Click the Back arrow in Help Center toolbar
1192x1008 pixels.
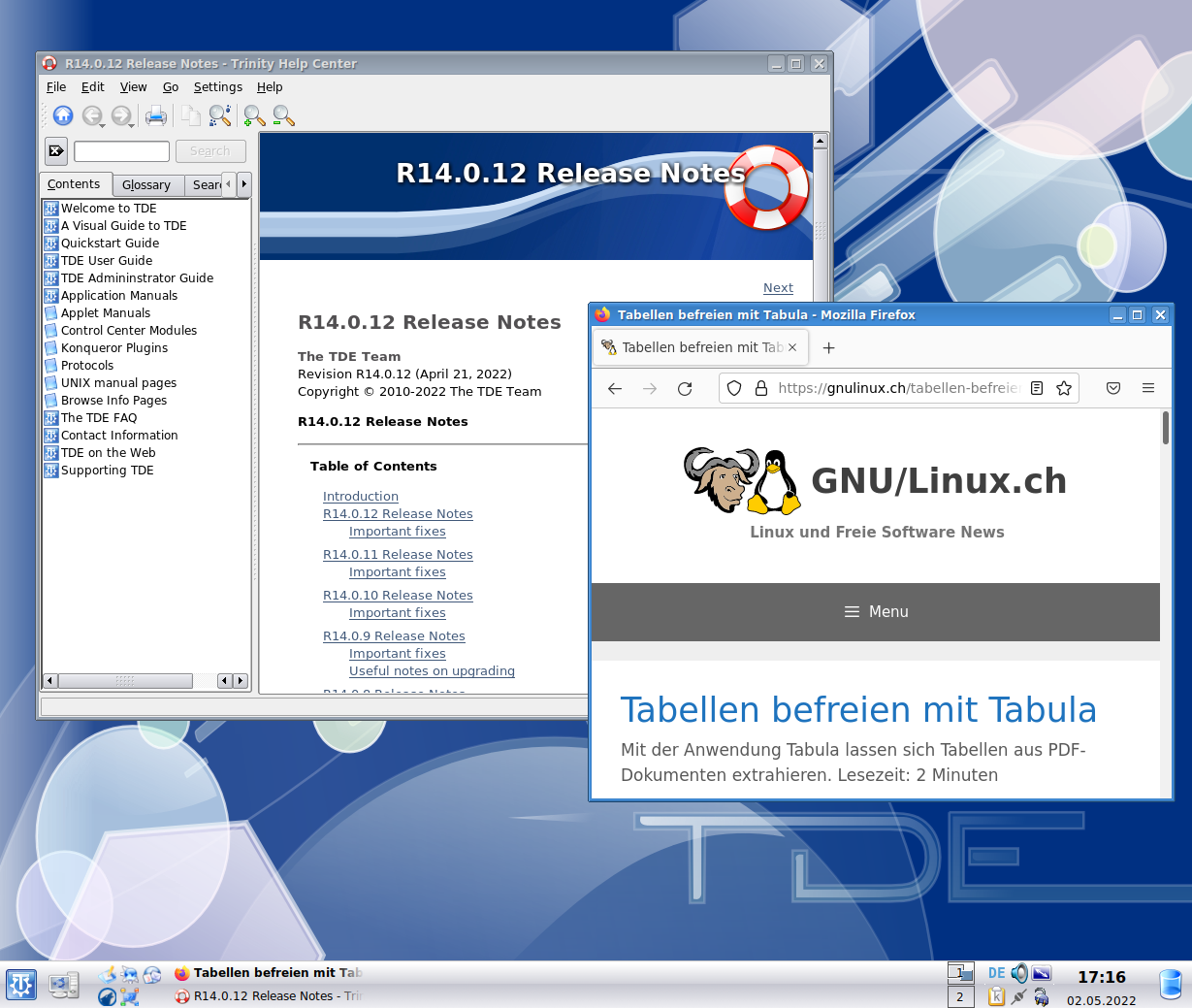(90, 115)
